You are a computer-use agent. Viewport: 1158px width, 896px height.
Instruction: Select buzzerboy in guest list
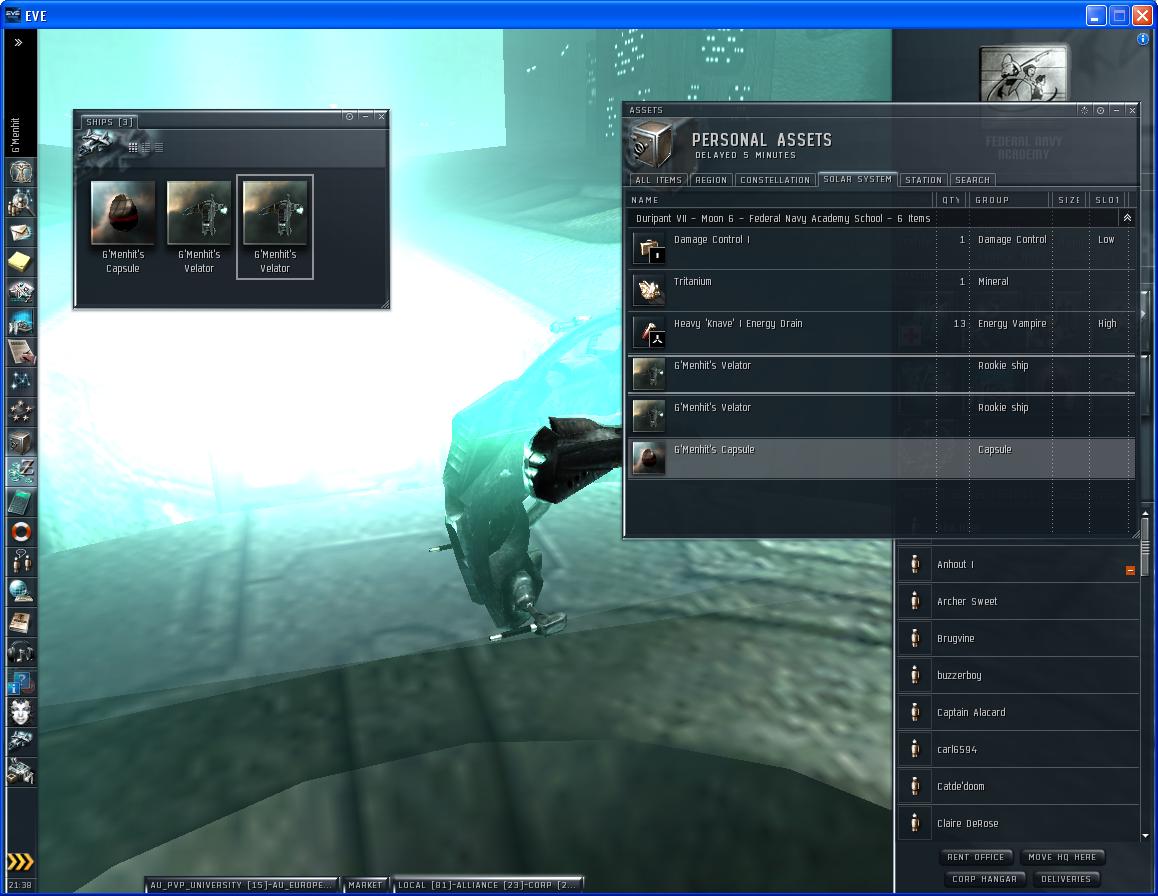(x=1018, y=675)
